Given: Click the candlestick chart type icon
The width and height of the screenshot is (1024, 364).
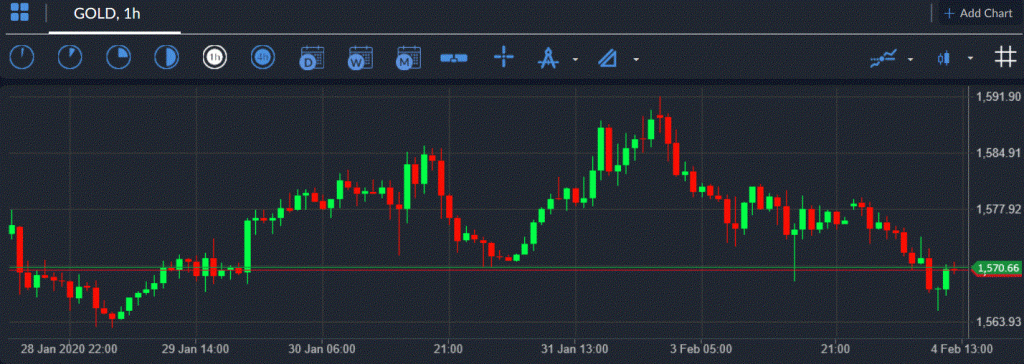Looking at the screenshot, I should point(943,59).
